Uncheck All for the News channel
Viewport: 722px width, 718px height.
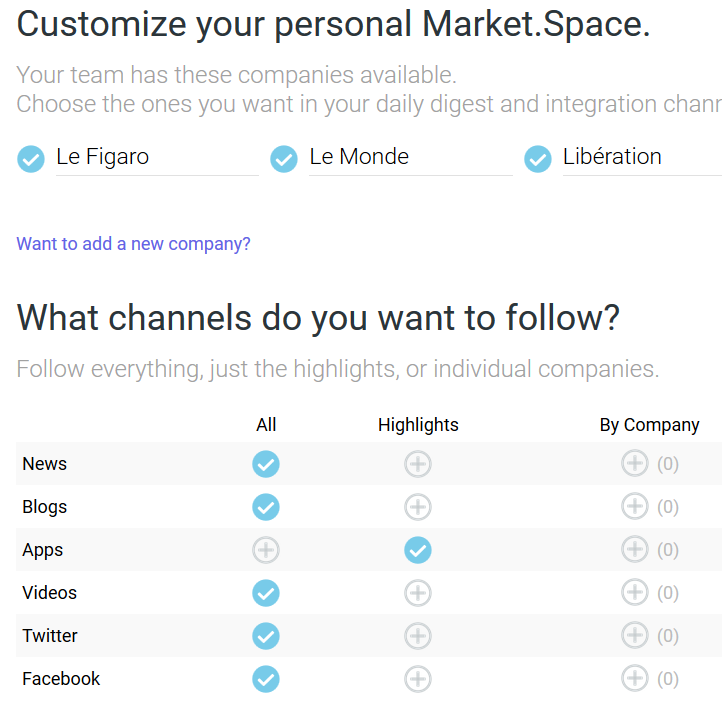click(x=266, y=464)
